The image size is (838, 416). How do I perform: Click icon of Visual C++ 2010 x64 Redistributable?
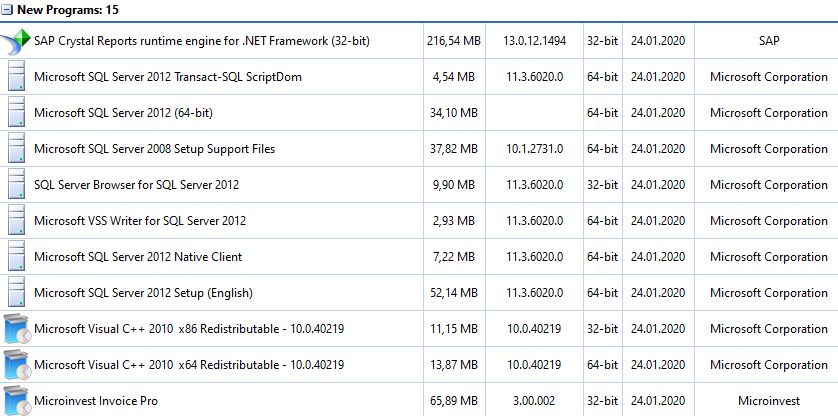[17, 364]
